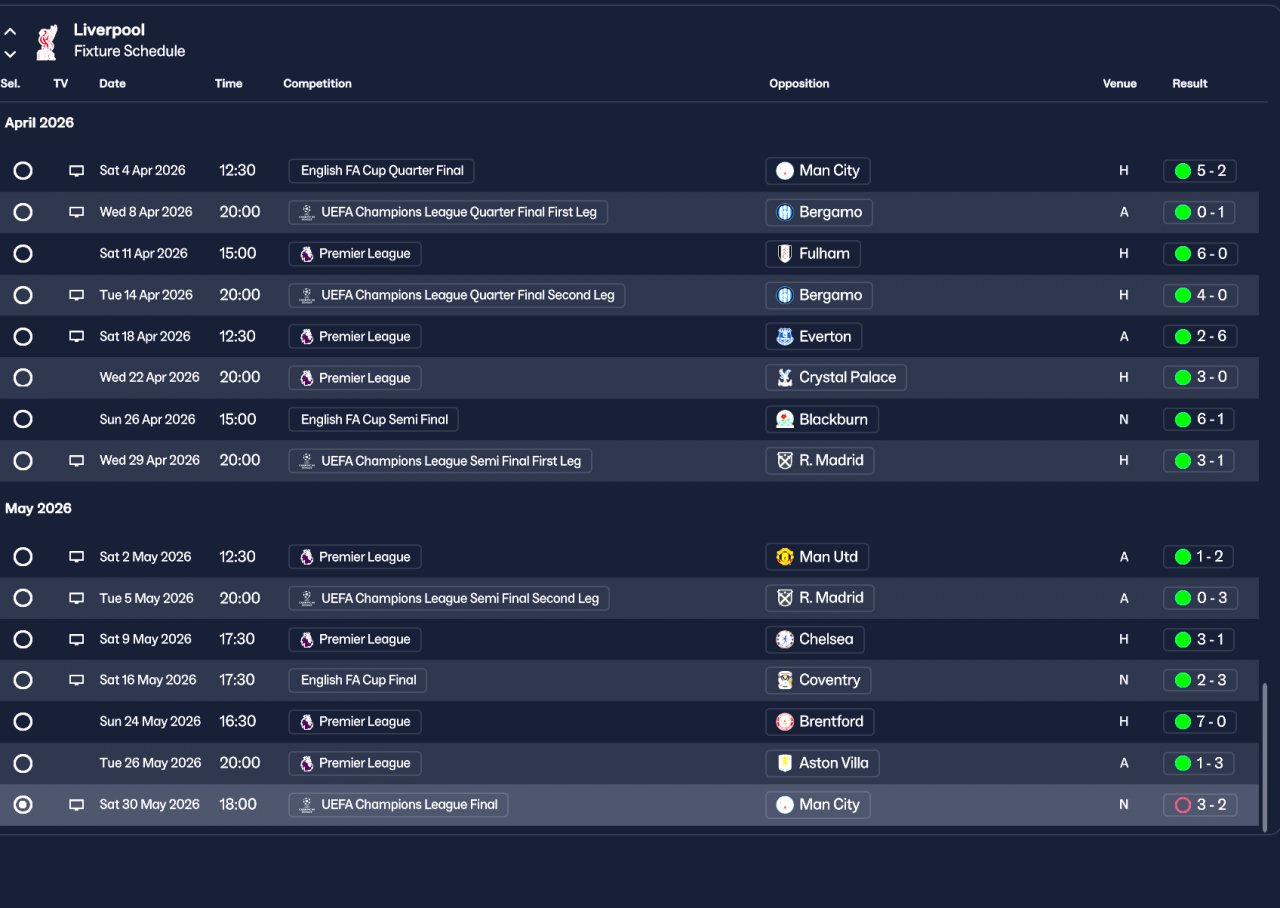The width and height of the screenshot is (1280, 908).
Task: Sort by the Competition column header
Action: click(x=317, y=84)
